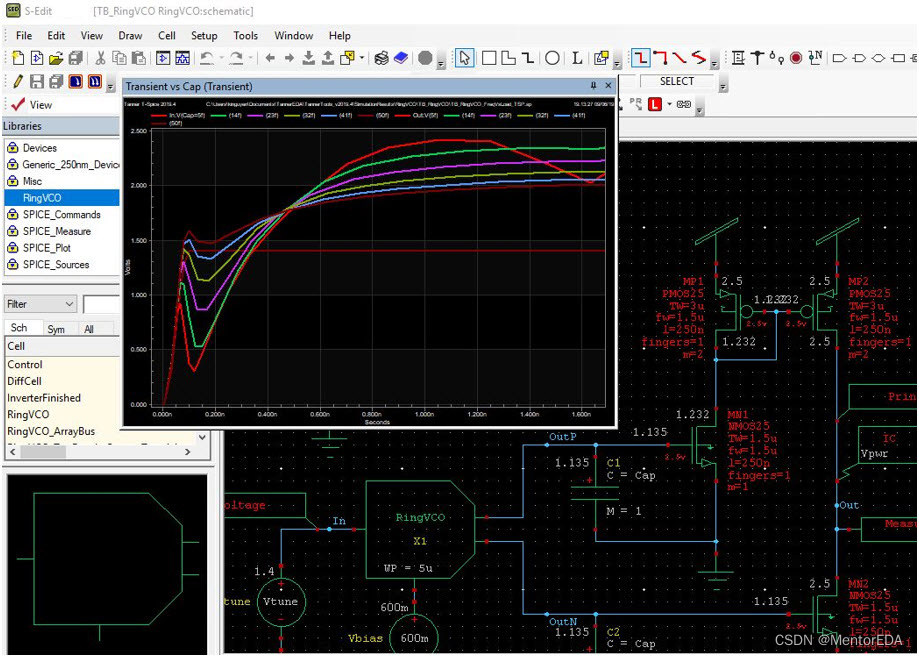This screenshot has width=919, height=656.
Task: Click the undo arrow icon
Action: (x=207, y=58)
